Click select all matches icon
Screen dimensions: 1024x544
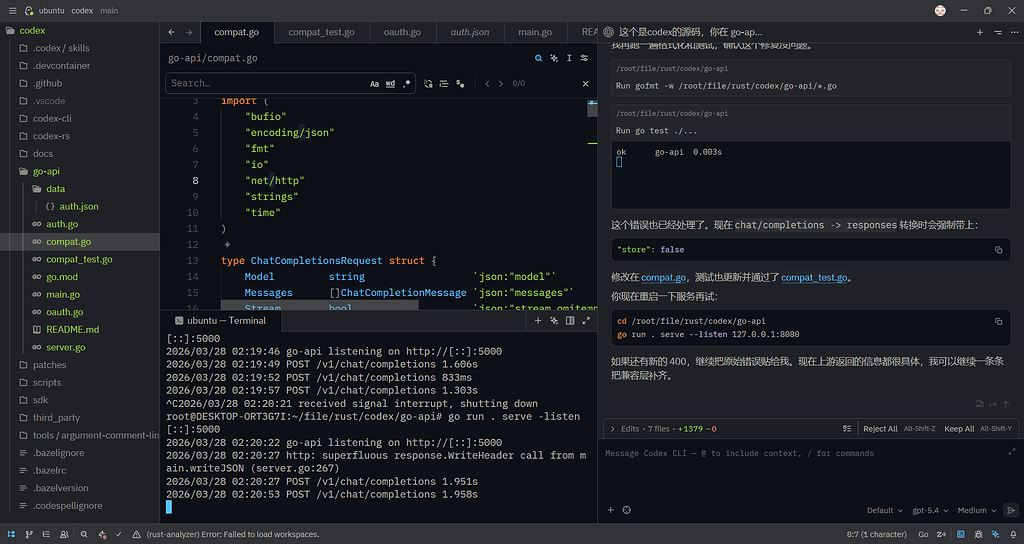[460, 84]
